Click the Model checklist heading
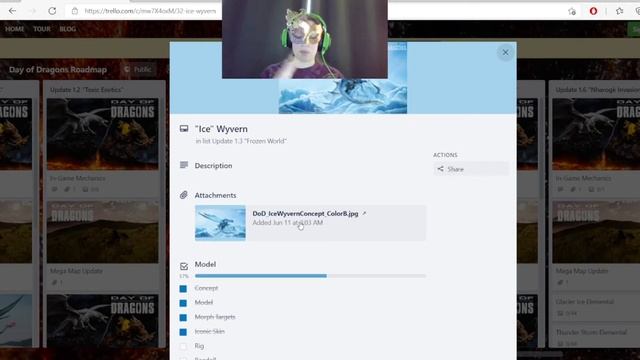Viewport: 640px width, 360px height. pos(205,264)
